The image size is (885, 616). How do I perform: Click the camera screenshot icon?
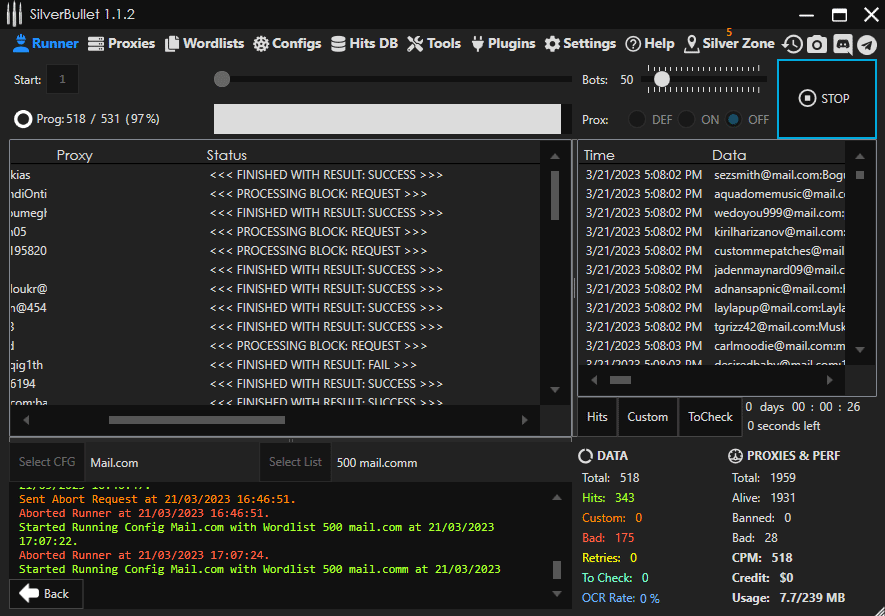(817, 44)
